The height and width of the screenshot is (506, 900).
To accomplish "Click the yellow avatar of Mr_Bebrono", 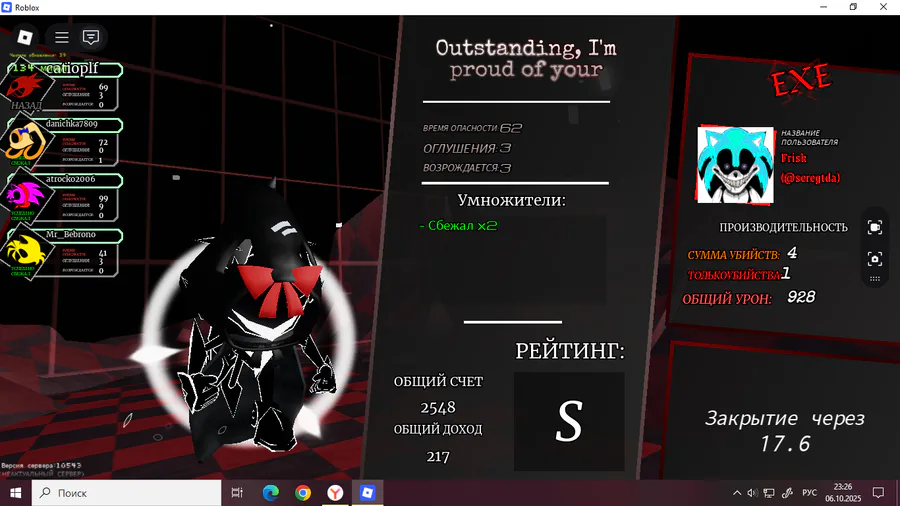I will point(24,252).
